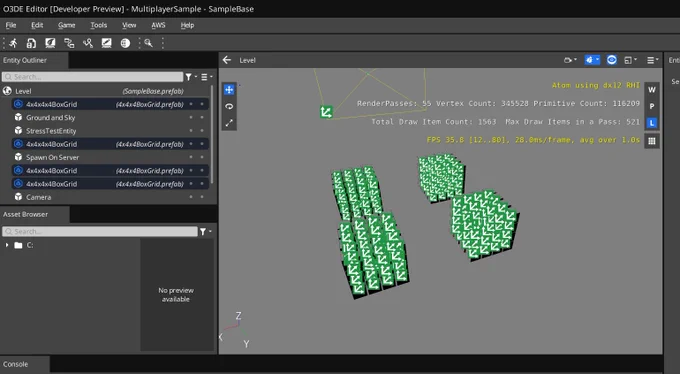
Task: Toggle visibility dot for StressTestEntity
Action: (191, 131)
